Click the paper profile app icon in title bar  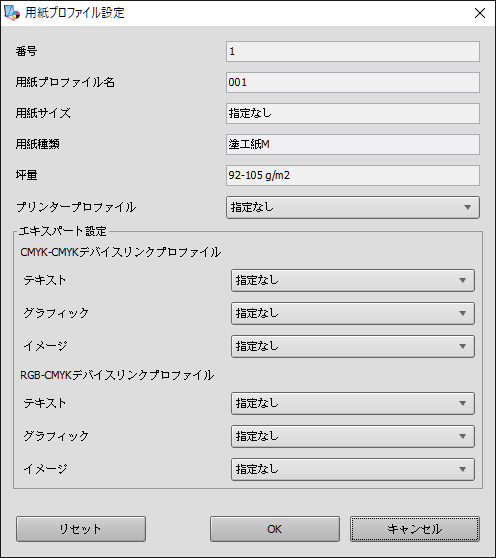coord(11,13)
